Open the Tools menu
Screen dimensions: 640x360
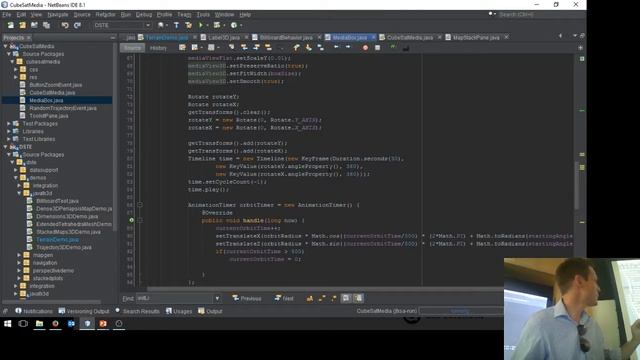pos(203,14)
